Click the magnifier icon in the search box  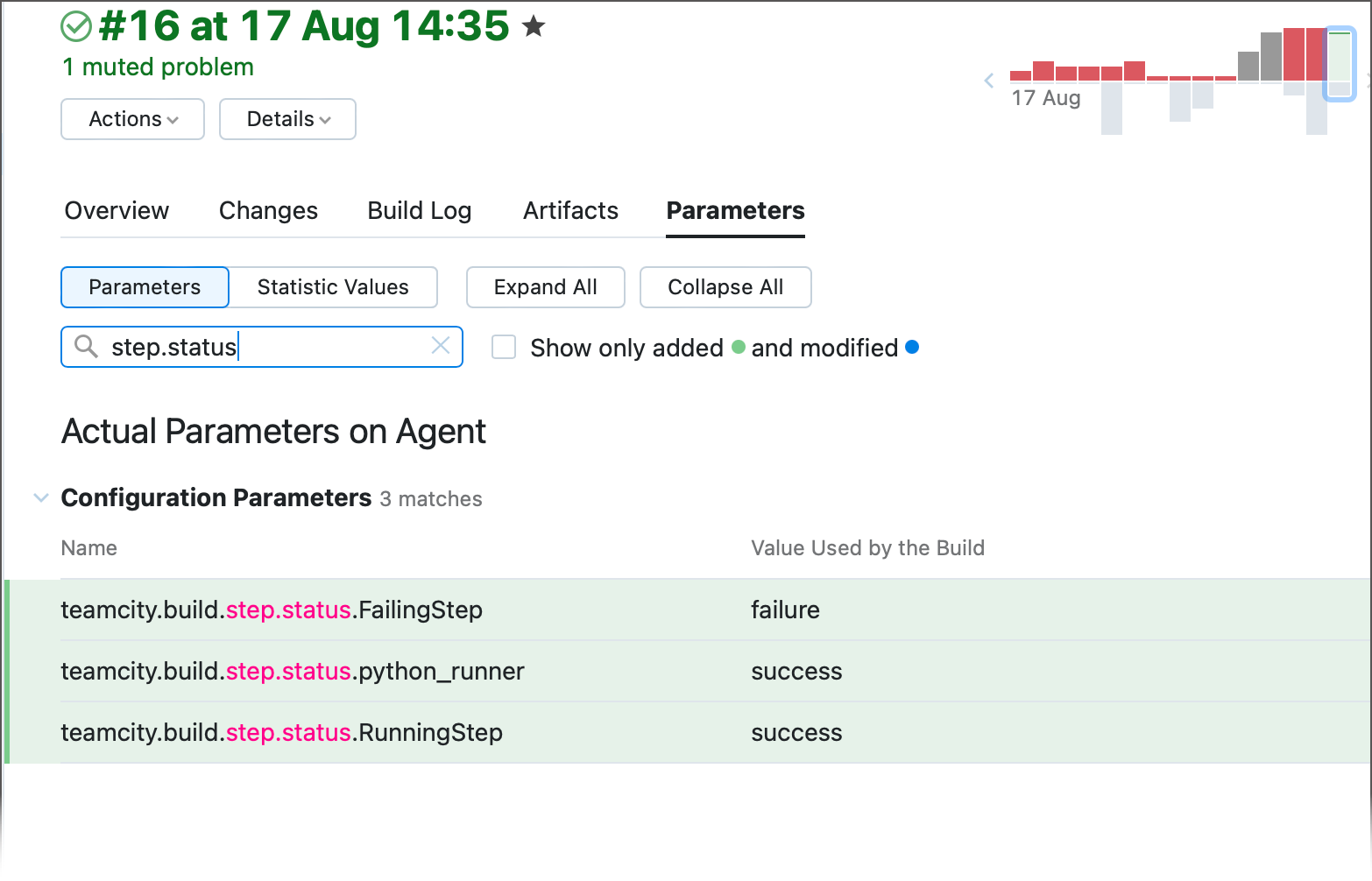86,347
